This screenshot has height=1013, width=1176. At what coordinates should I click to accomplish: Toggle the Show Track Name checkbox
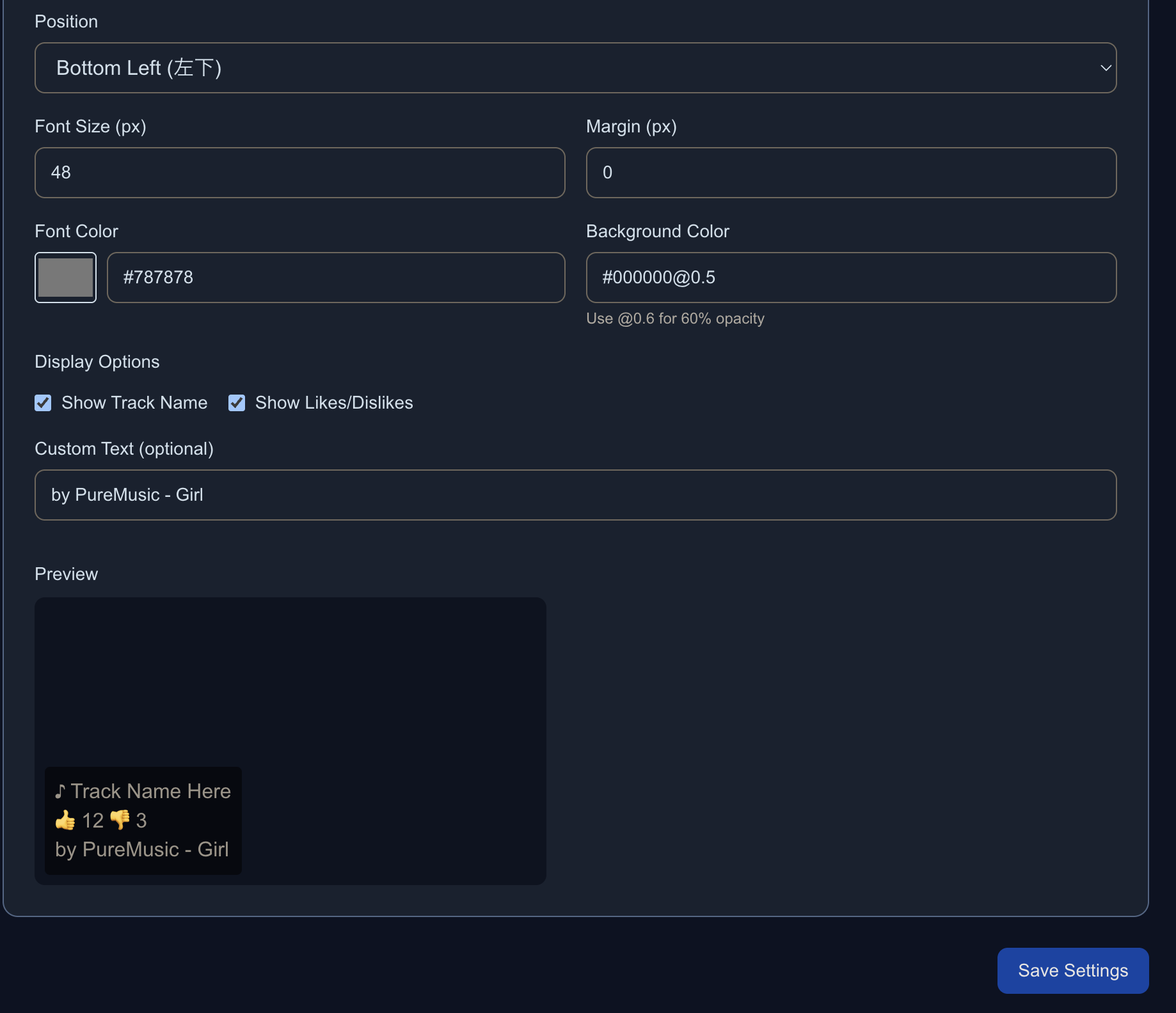[43, 403]
